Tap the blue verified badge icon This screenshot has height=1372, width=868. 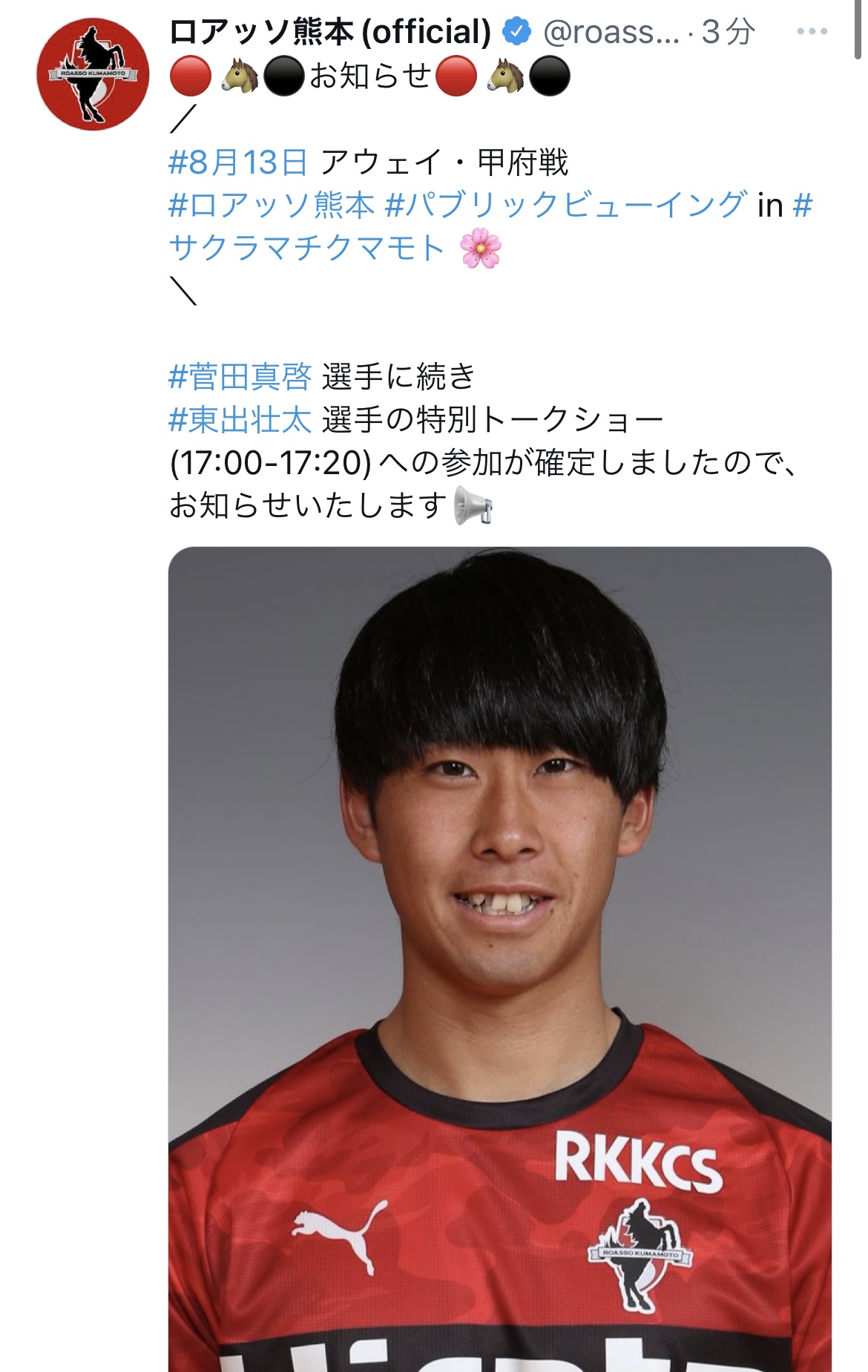(x=516, y=32)
